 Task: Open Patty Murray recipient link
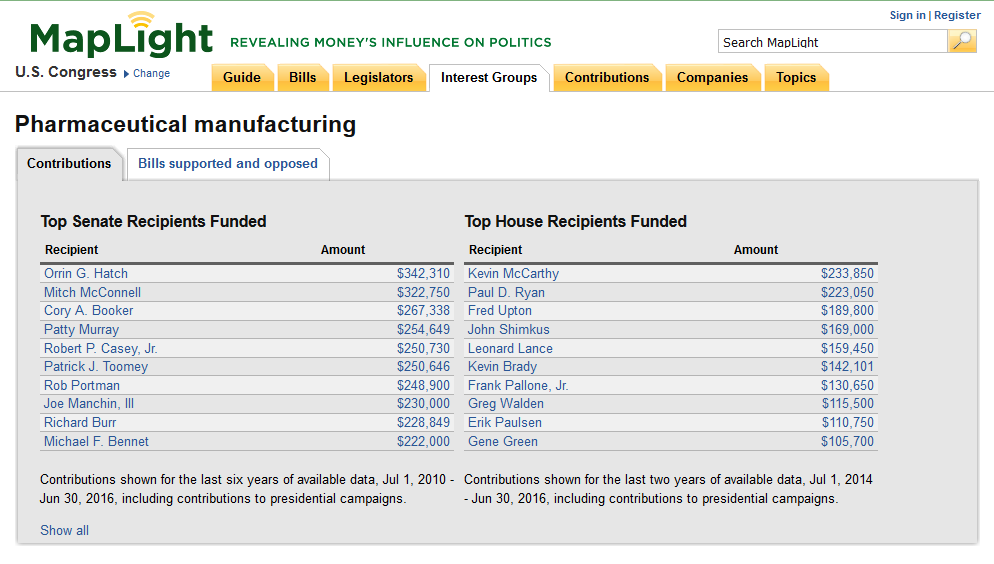point(81,330)
